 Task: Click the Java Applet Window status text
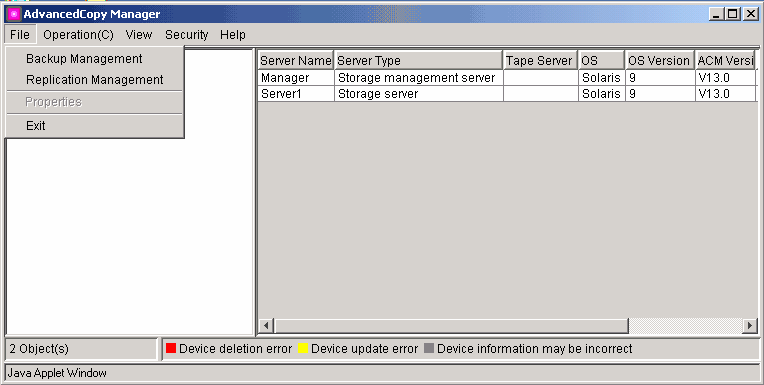click(57, 373)
